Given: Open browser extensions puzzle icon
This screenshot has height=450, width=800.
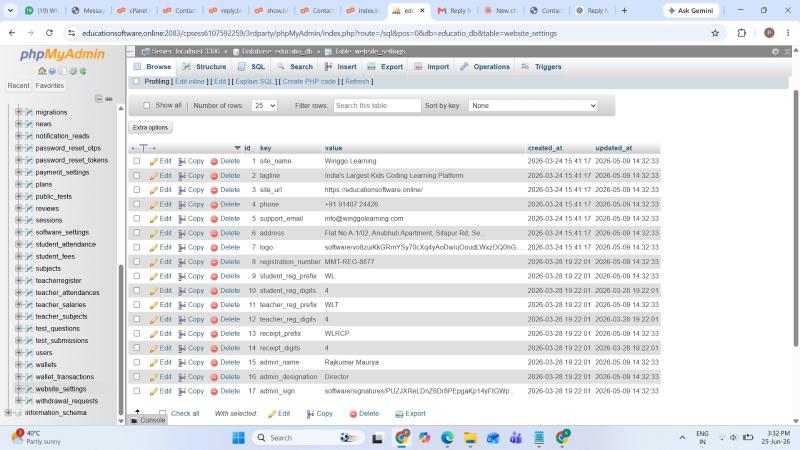Looking at the screenshot, I should pyautogui.click(x=741, y=33).
